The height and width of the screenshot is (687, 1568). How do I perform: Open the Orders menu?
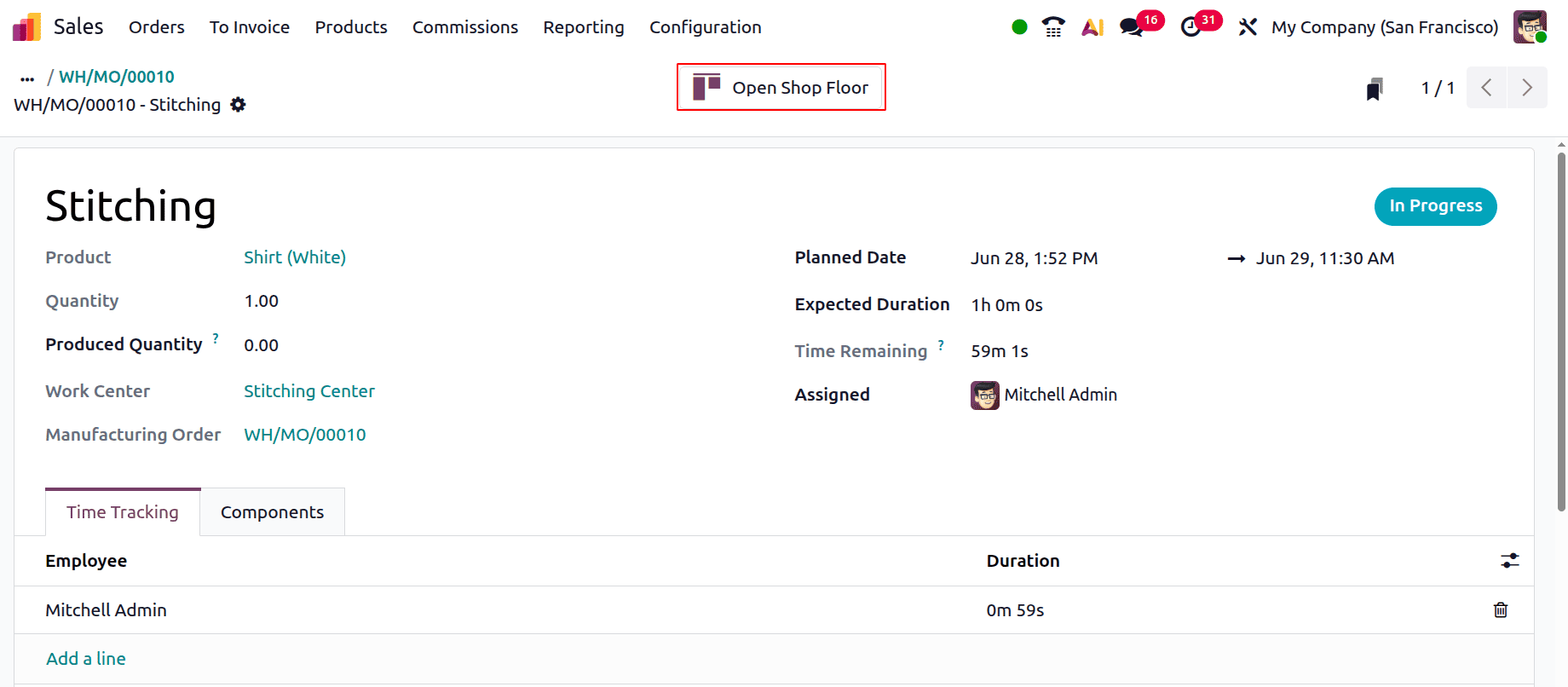pyautogui.click(x=157, y=27)
